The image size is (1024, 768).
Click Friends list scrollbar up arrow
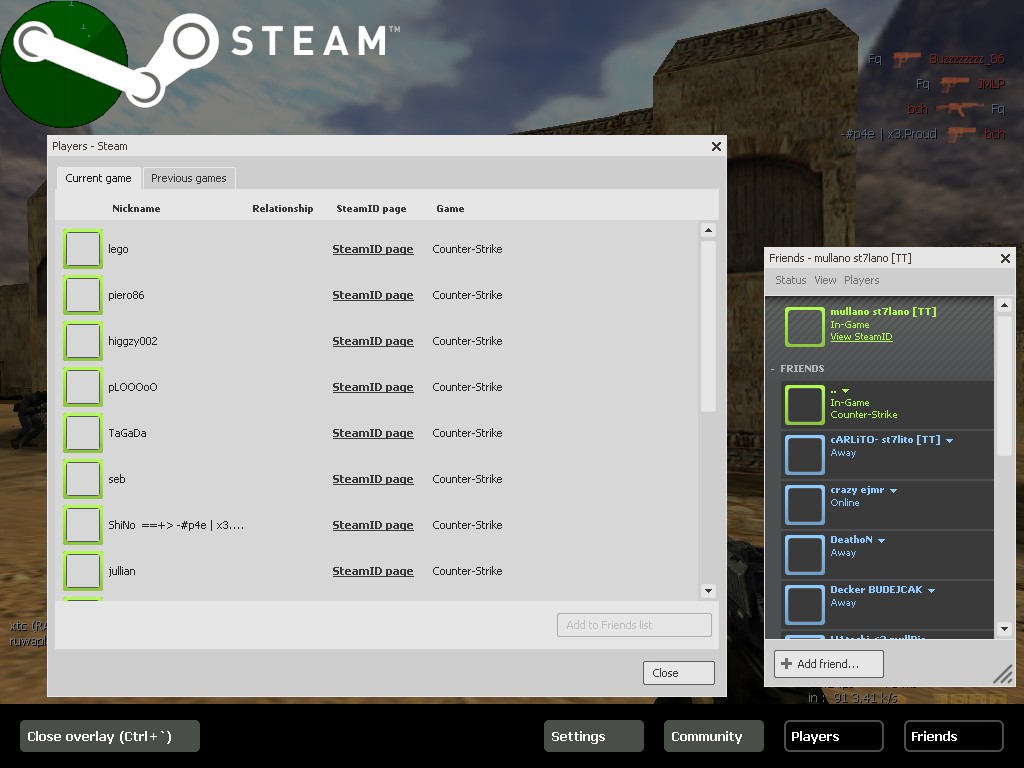tap(1004, 305)
